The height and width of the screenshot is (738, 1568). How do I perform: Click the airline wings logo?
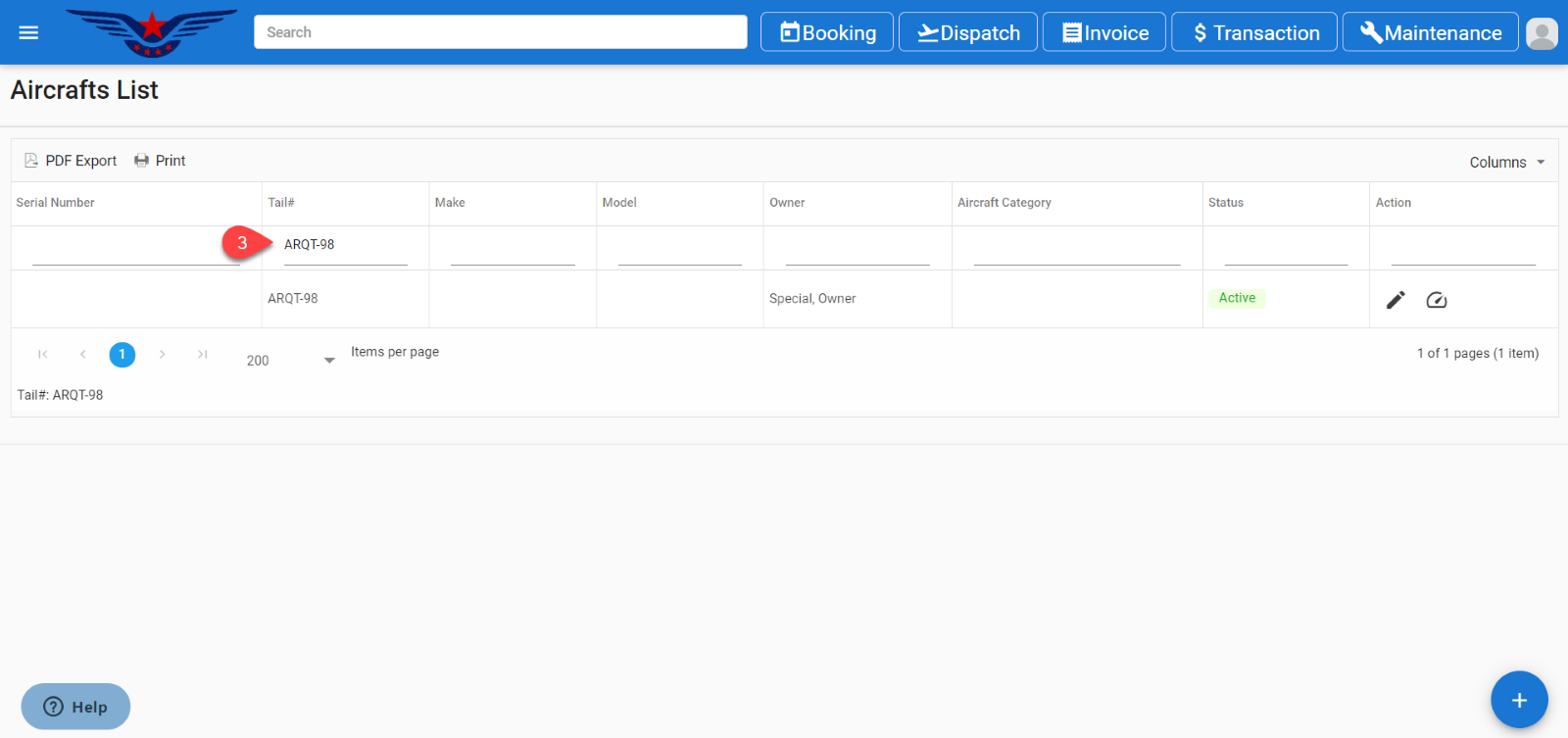(152, 32)
